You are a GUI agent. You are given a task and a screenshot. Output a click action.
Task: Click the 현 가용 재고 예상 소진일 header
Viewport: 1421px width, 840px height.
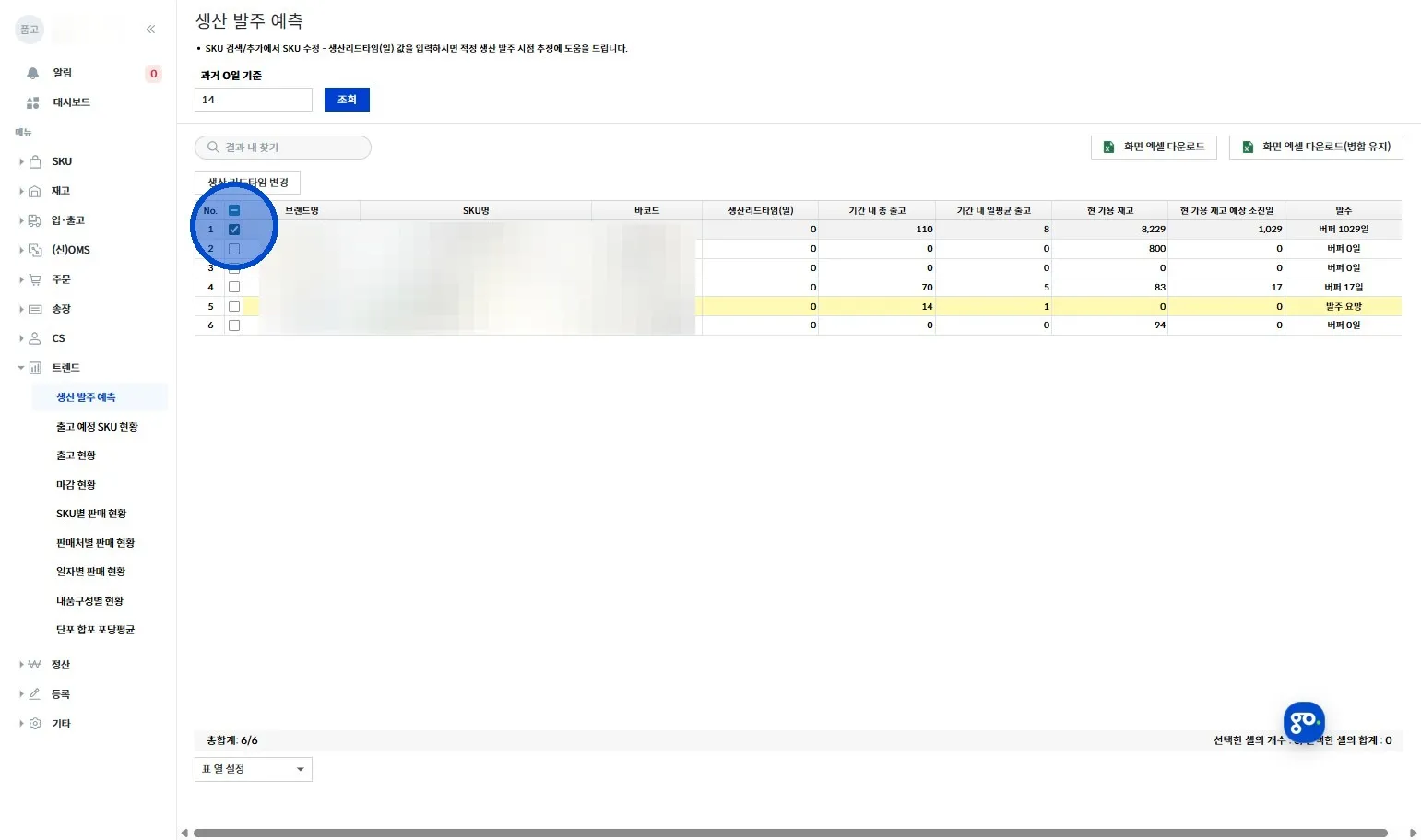point(1226,210)
